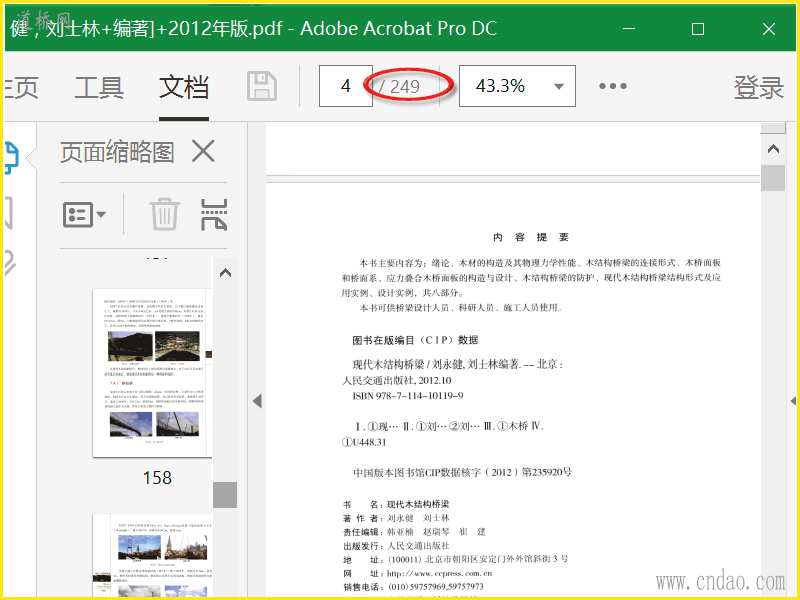Viewport: 800px width, 600px height.
Task: Click the '内容提要' heading in document
Action: [x=531, y=237]
